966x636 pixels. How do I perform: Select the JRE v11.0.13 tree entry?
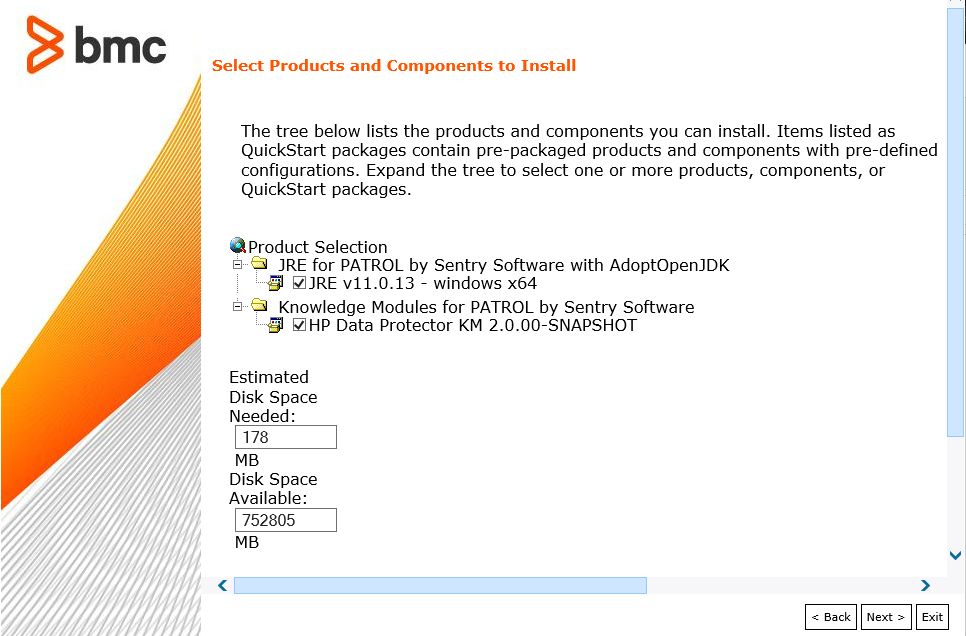[x=420, y=283]
